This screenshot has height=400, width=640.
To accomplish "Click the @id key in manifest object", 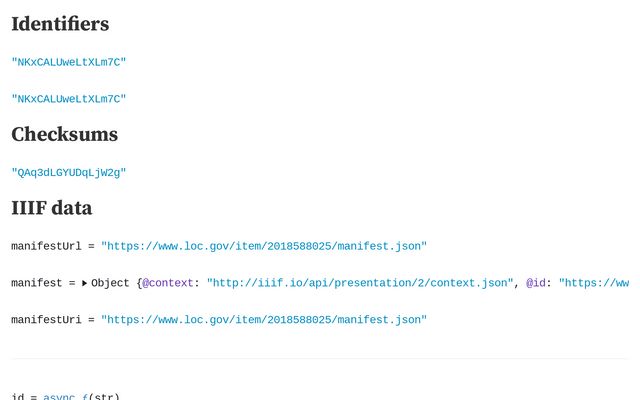I will (x=536, y=283).
